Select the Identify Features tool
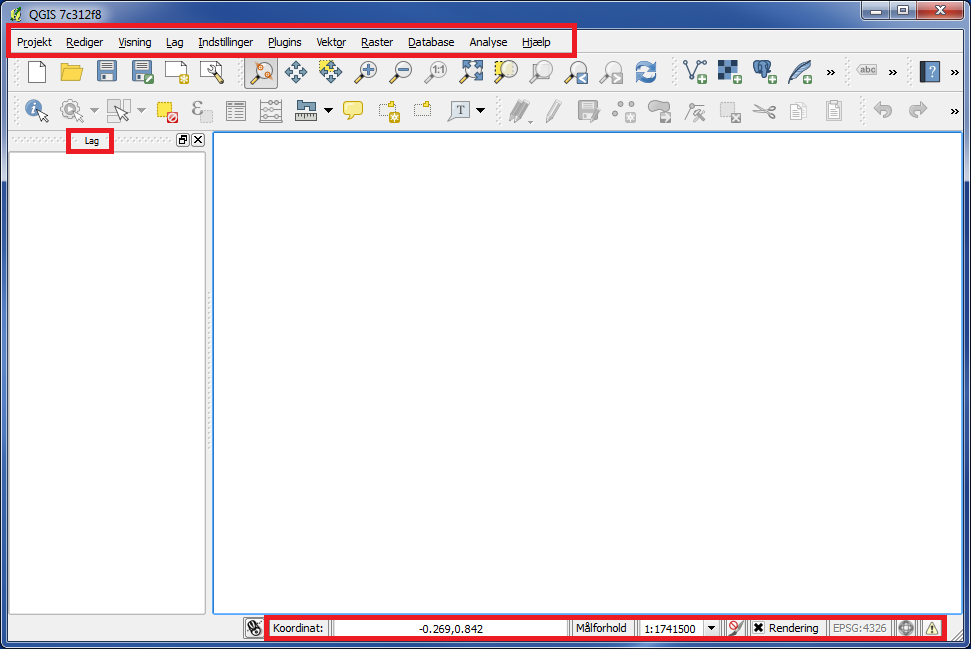This screenshot has height=649, width=971. point(37,111)
